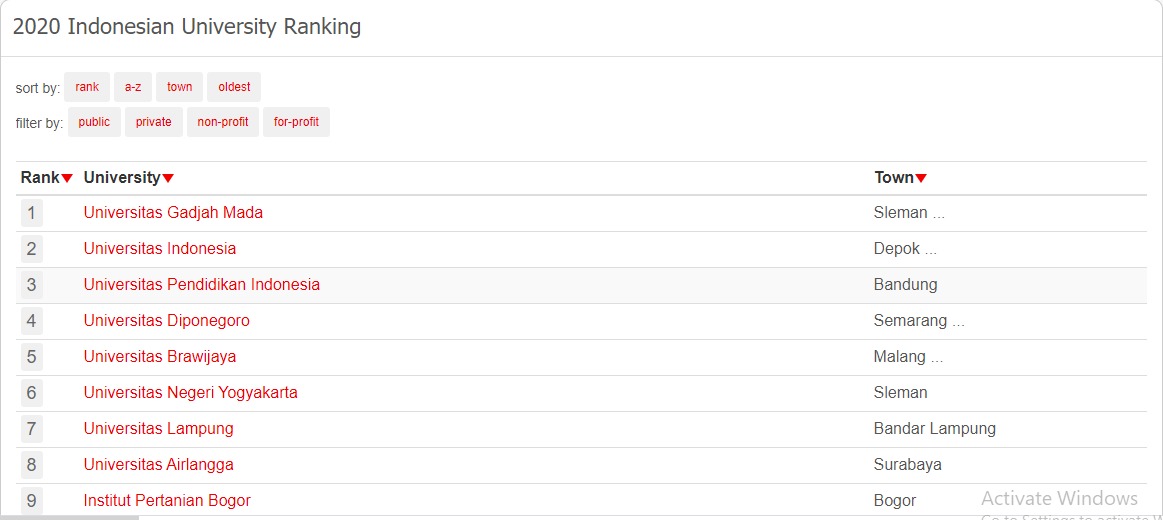Apply the for-profit filter
This screenshot has height=520, width=1163.
pyautogui.click(x=296, y=122)
